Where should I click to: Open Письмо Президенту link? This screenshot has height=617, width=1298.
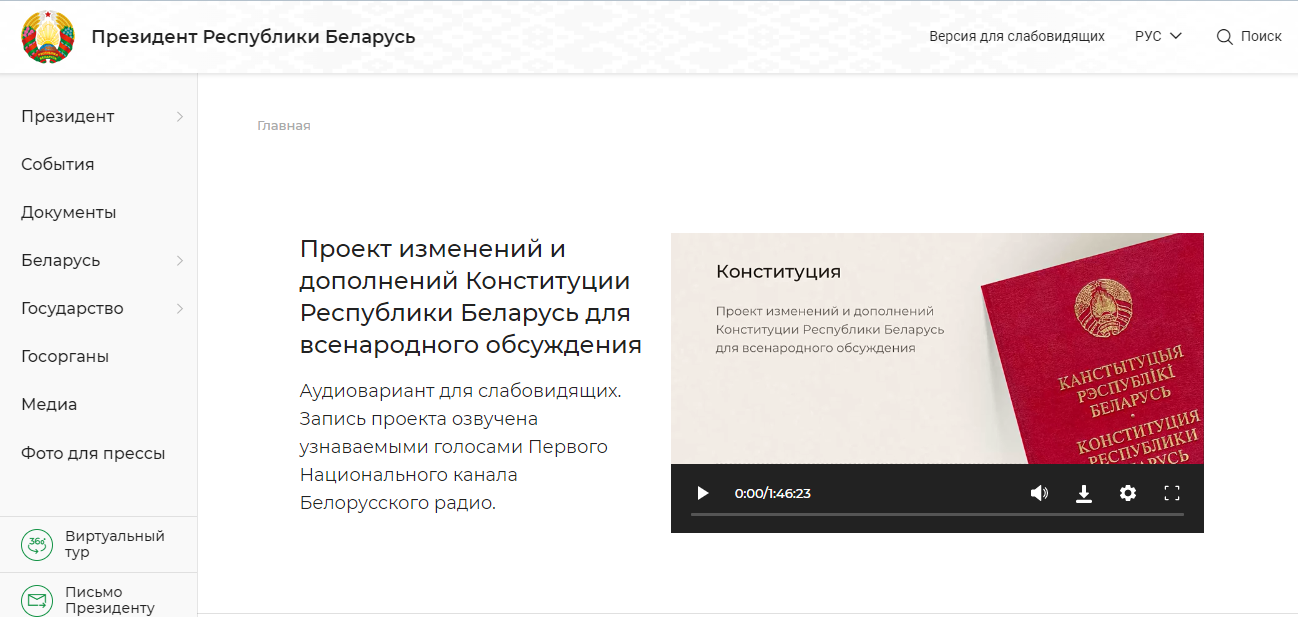coord(110,600)
